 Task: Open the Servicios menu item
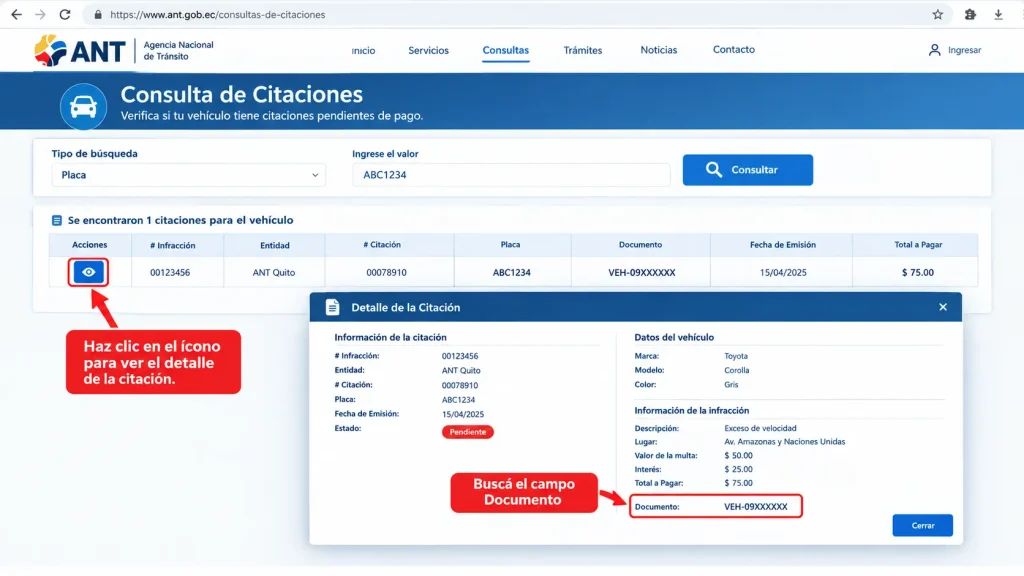(x=428, y=50)
